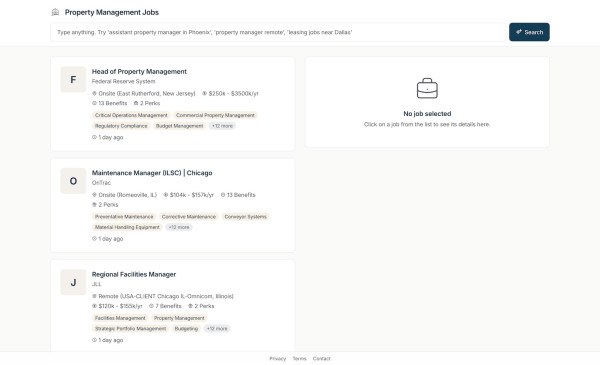Select the Conveyor Systems tag
This screenshot has width=600, height=365.
coord(245,217)
